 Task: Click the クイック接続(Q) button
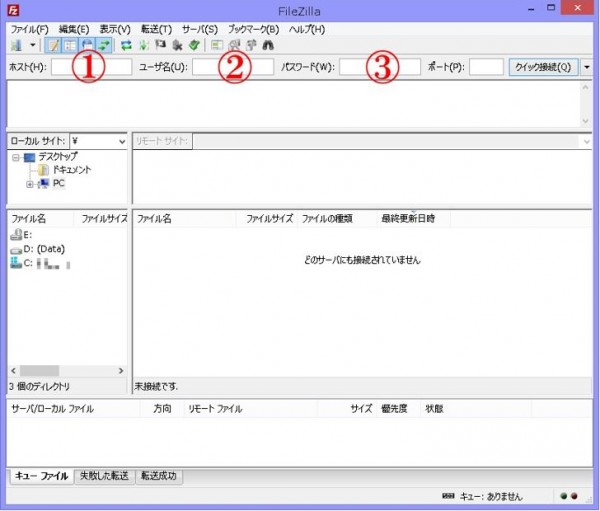543,67
